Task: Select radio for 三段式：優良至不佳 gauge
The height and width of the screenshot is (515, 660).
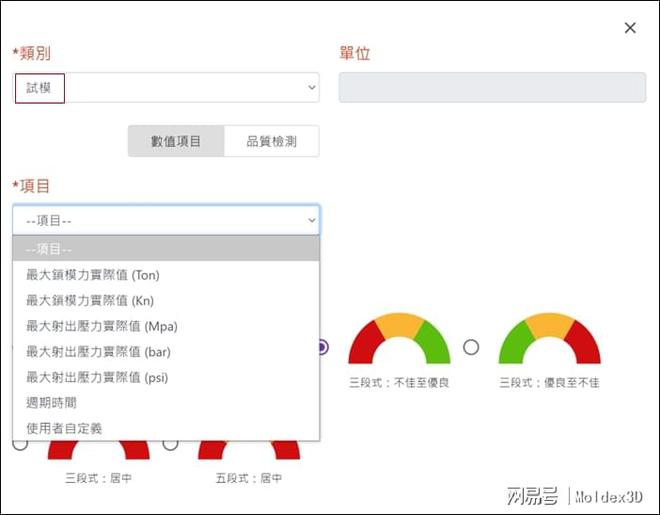Action: point(471,347)
